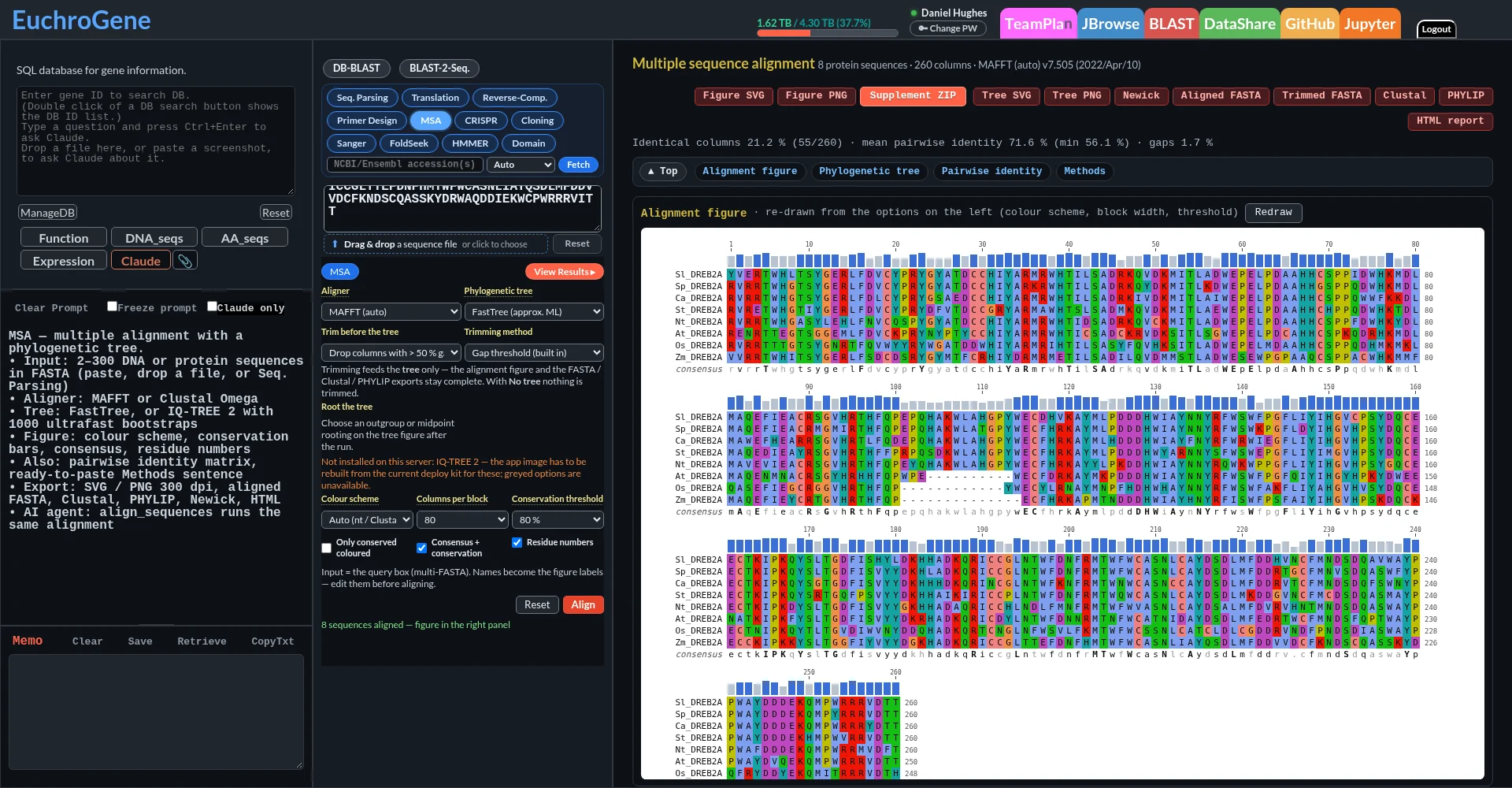Uncheck Consensus + conservation checkbox

tap(421, 548)
